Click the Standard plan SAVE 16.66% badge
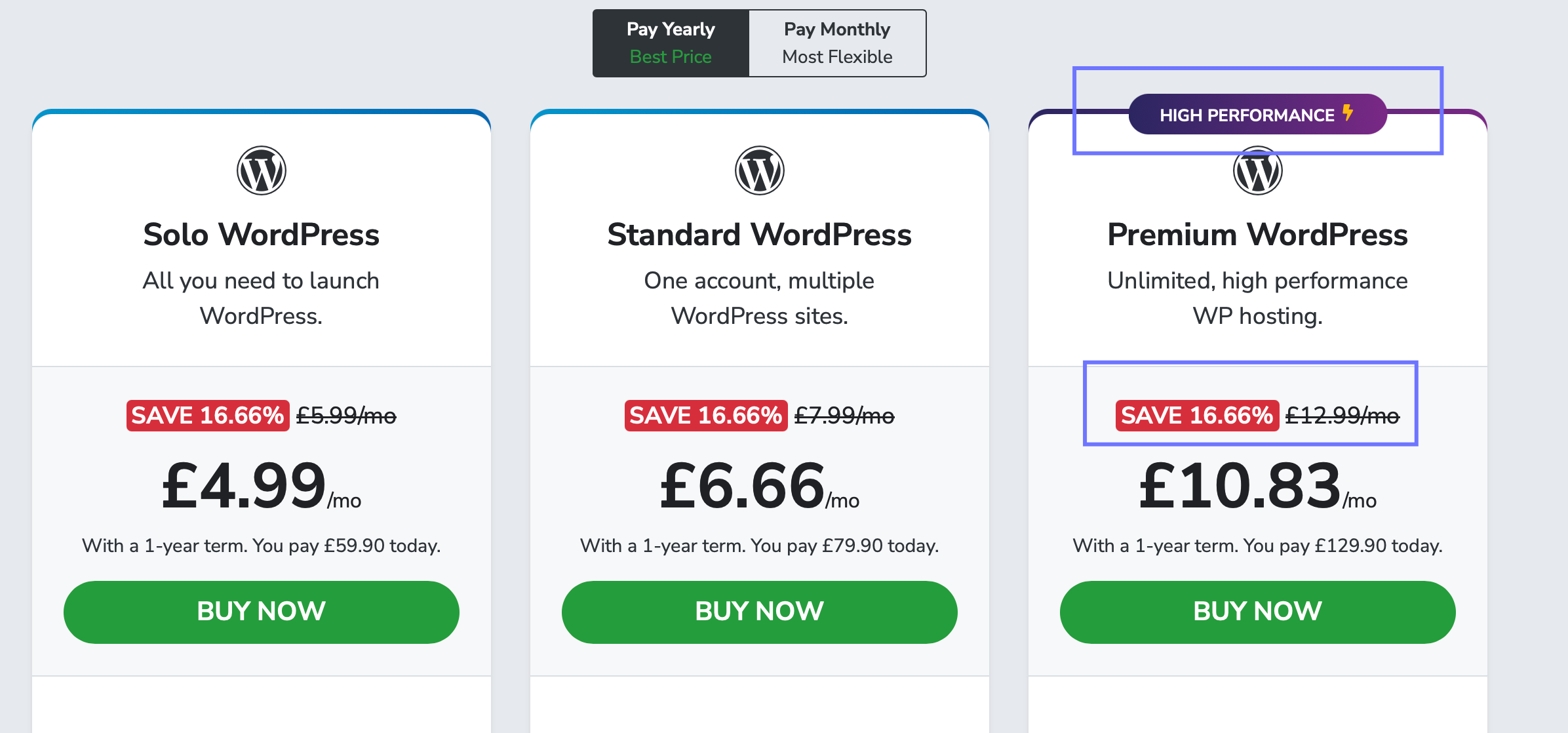 coord(706,416)
